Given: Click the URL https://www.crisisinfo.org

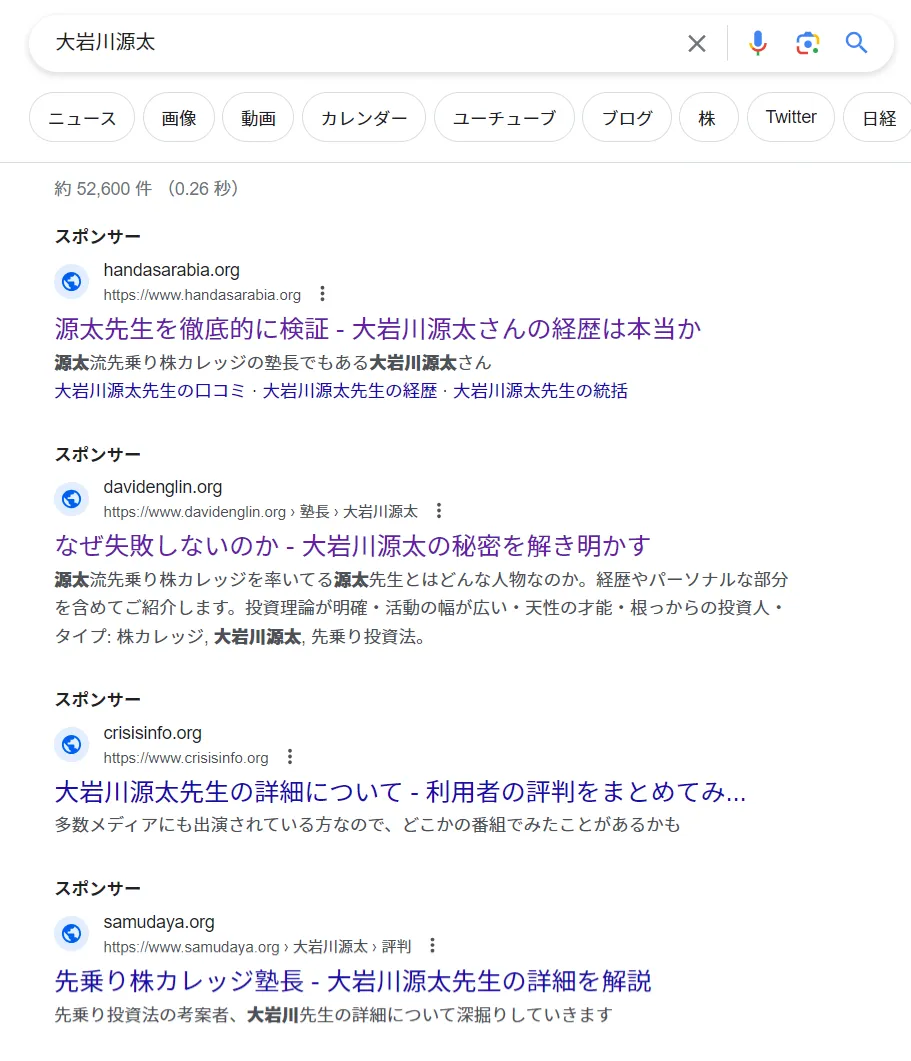Looking at the screenshot, I should [x=186, y=758].
